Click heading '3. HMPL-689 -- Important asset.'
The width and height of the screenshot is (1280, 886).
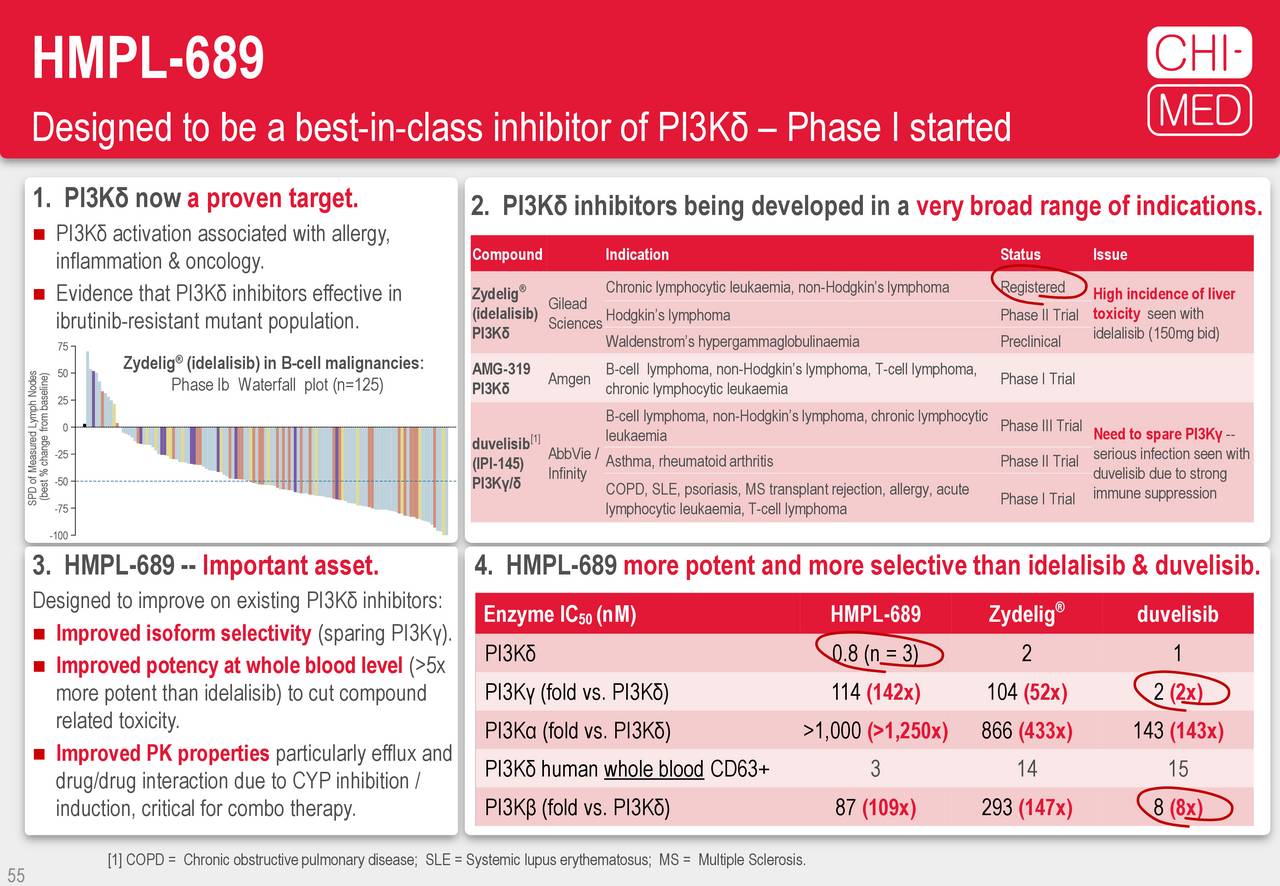coord(206,566)
